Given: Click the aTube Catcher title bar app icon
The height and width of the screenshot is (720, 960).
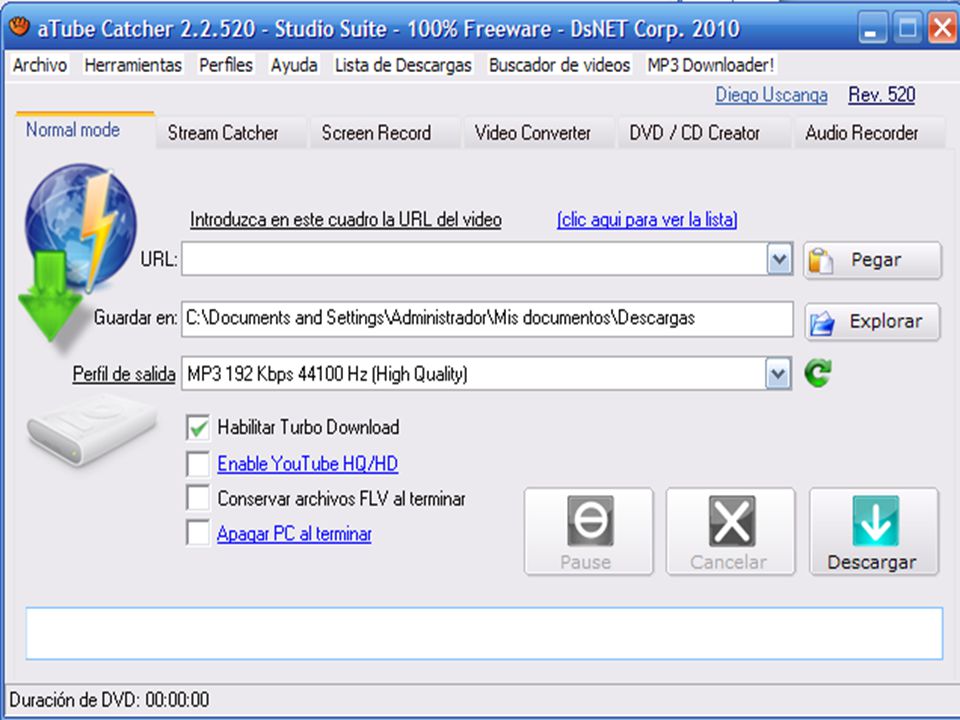Looking at the screenshot, I should (19, 28).
